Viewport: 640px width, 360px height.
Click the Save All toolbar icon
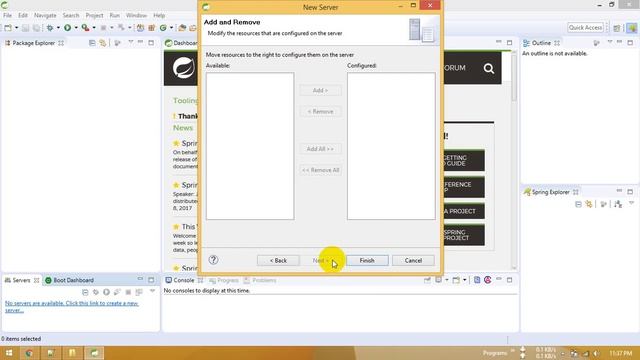pos(36,28)
